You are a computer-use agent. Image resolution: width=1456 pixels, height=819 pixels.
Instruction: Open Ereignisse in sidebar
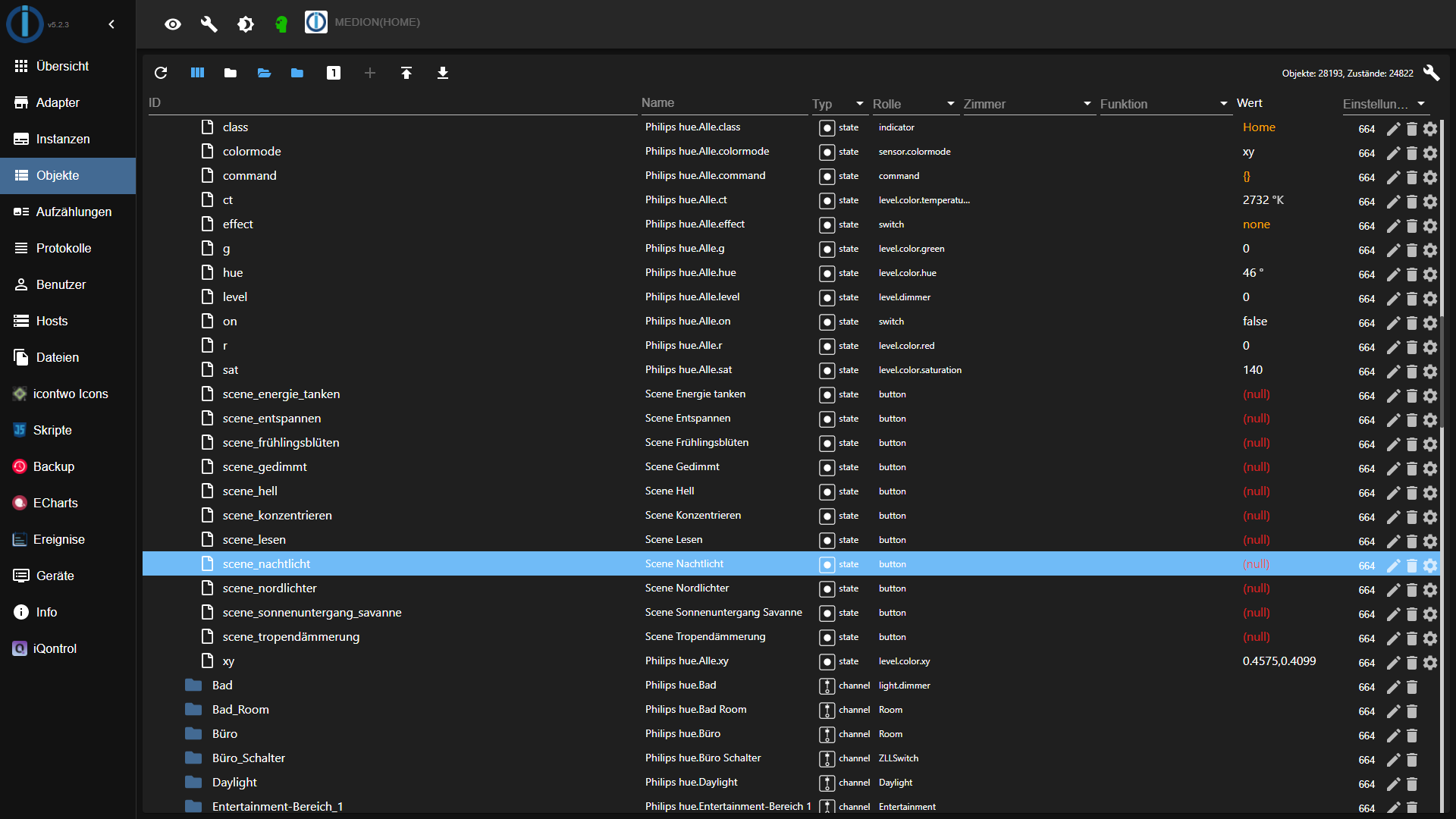pos(67,539)
